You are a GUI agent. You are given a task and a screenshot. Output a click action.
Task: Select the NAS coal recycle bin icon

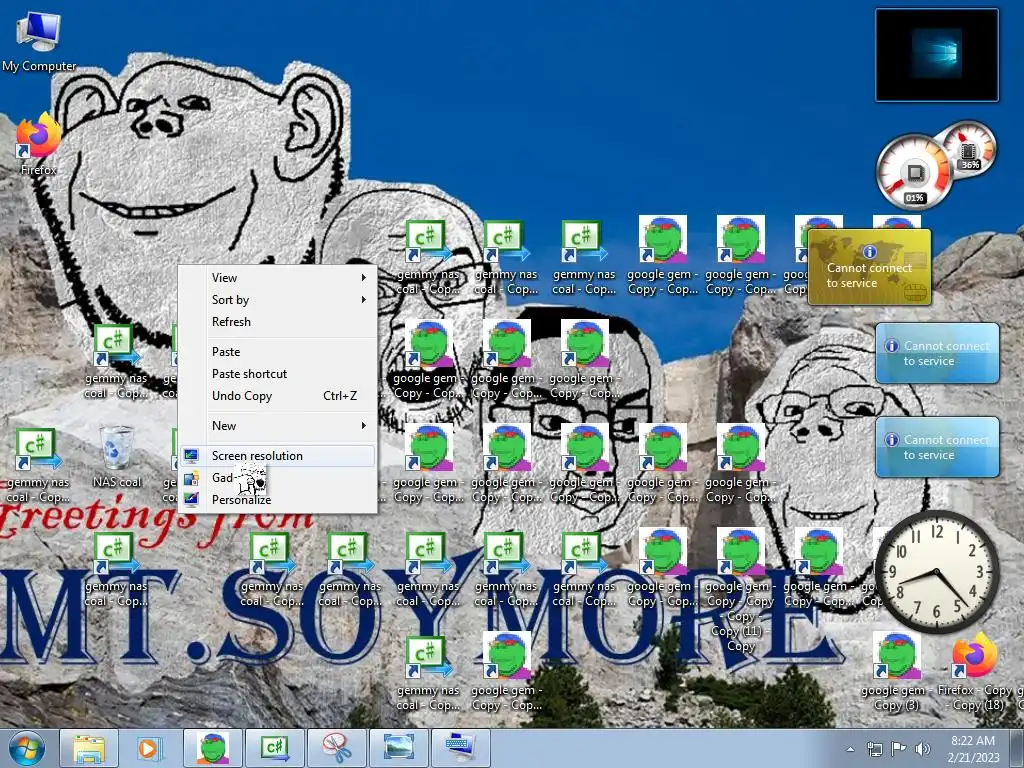[117, 456]
